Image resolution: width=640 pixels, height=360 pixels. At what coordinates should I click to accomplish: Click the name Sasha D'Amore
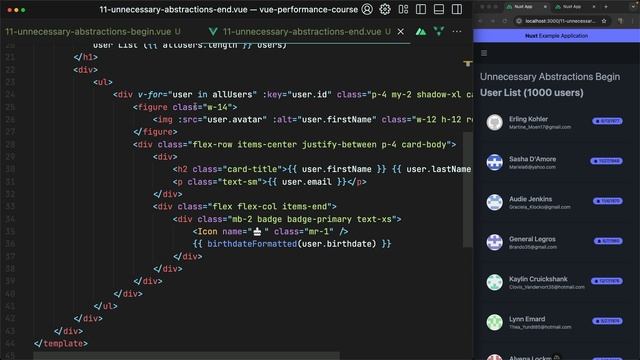[x=532, y=159]
